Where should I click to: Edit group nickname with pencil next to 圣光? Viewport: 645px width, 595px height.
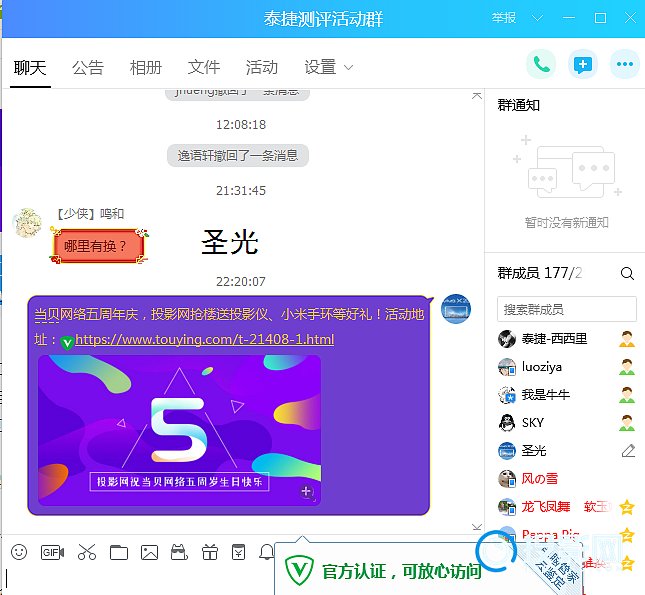628,451
